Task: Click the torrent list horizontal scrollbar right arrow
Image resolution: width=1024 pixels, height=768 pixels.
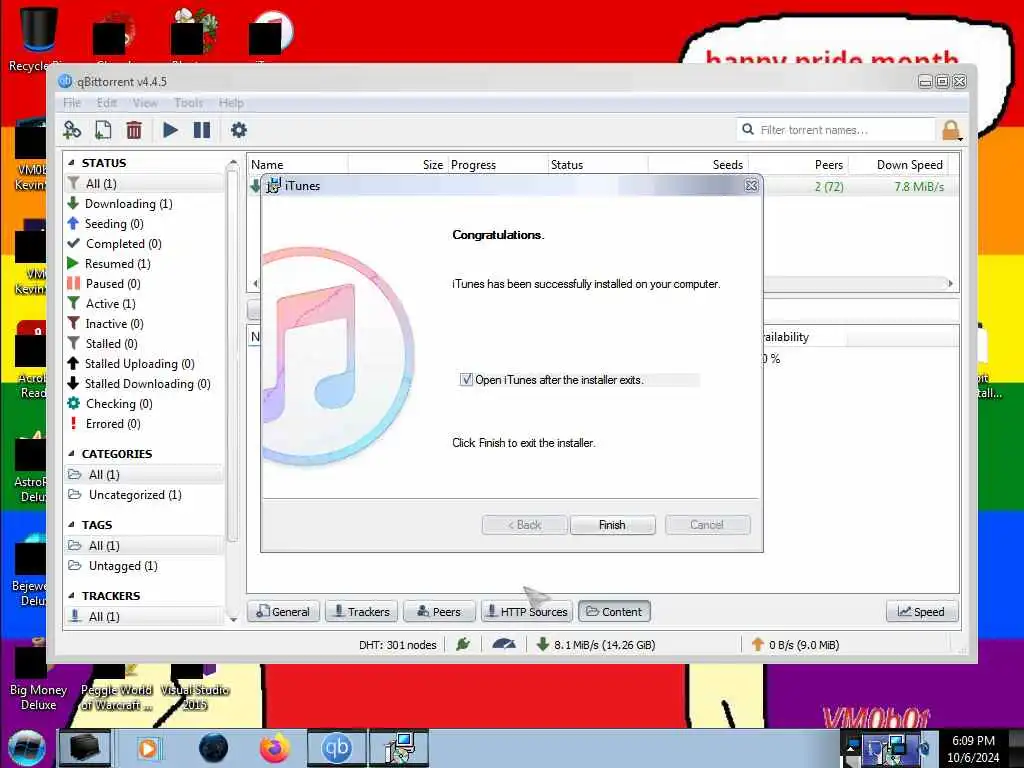Action: 950,283
